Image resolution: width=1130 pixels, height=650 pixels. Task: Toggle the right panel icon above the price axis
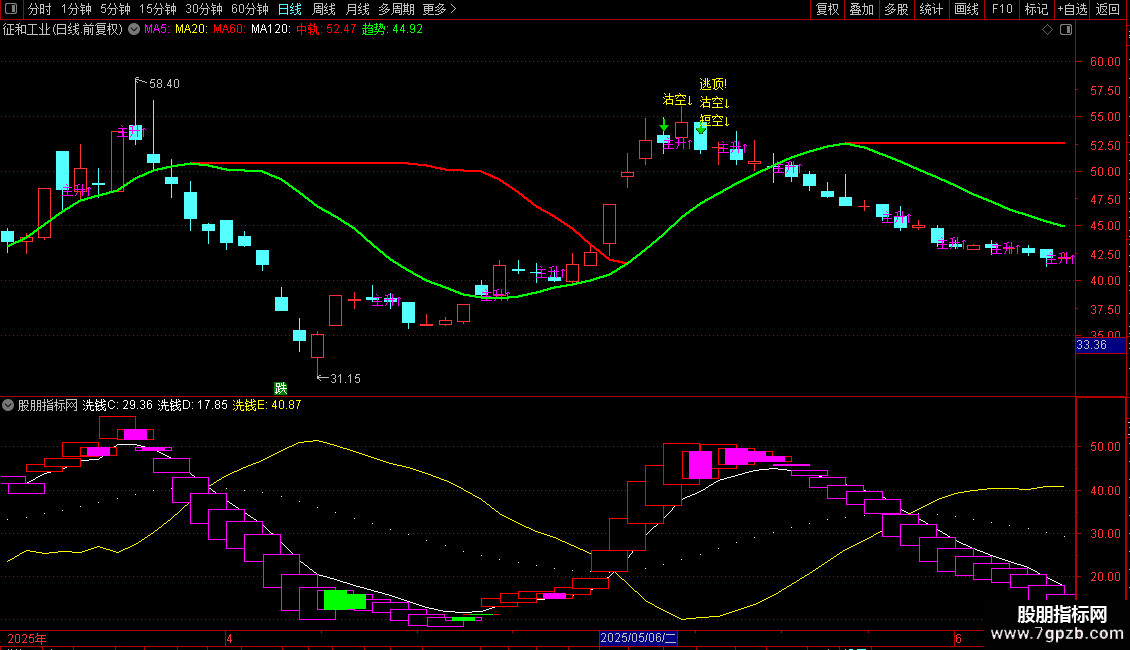(1066, 30)
